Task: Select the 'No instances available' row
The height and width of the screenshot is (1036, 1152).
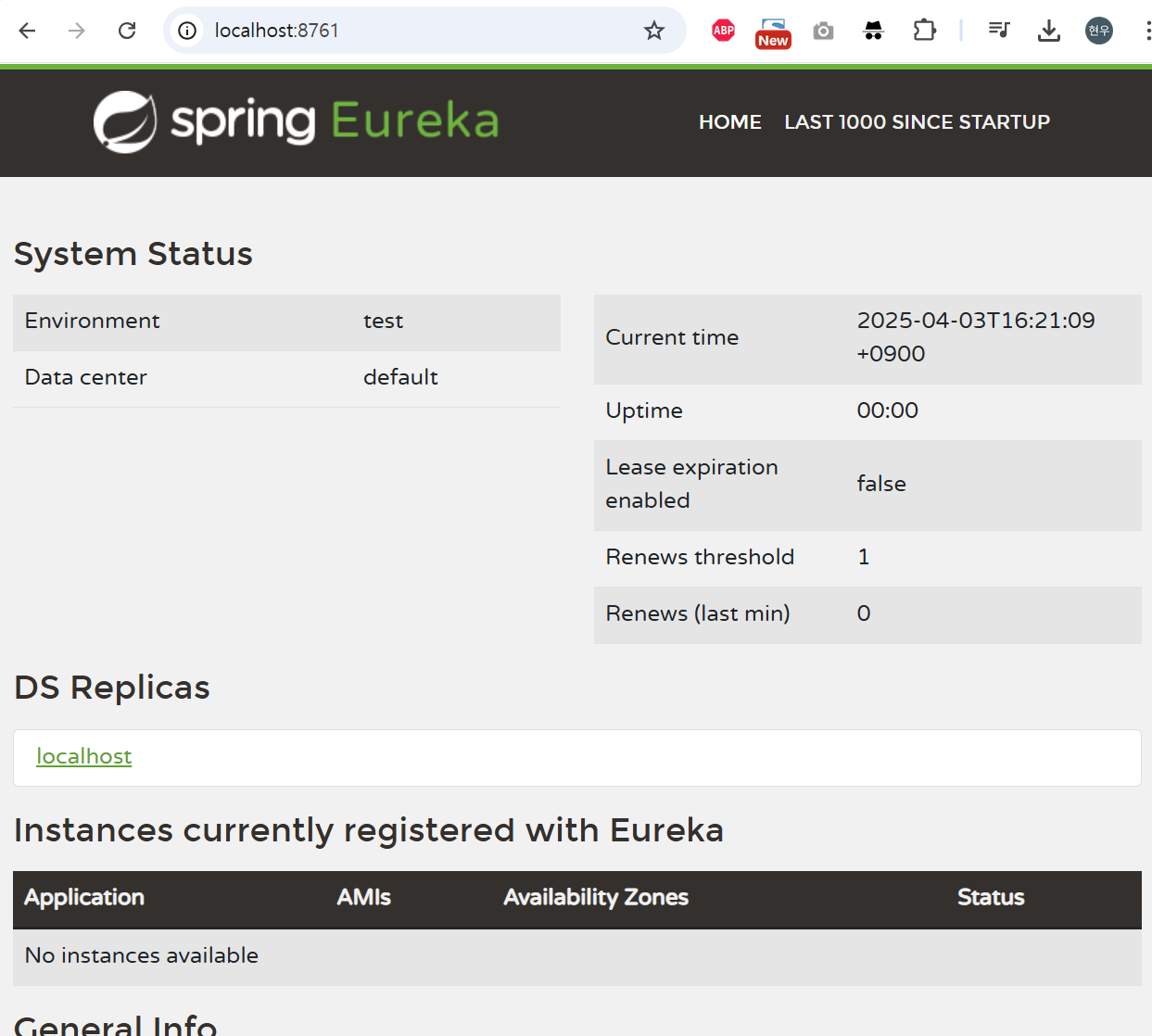Action: 577,956
